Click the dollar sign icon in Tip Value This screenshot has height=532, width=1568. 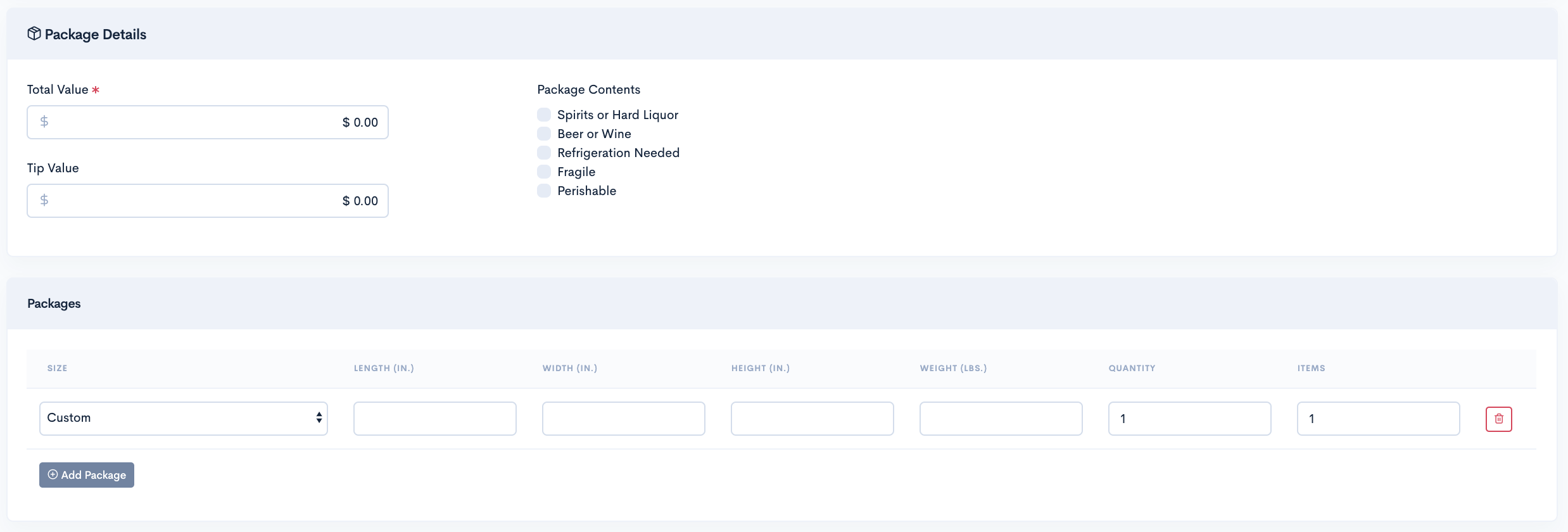[x=44, y=200]
